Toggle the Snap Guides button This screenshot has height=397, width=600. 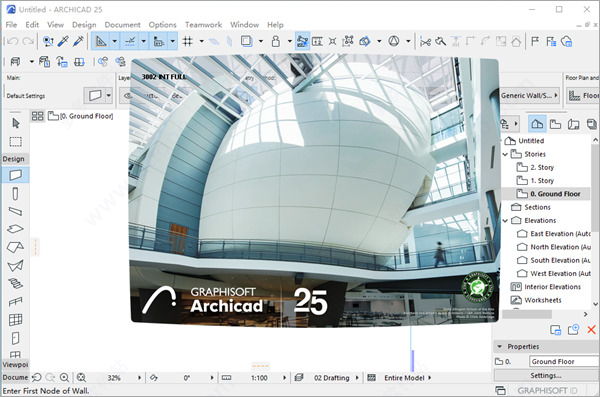[x=130, y=41]
